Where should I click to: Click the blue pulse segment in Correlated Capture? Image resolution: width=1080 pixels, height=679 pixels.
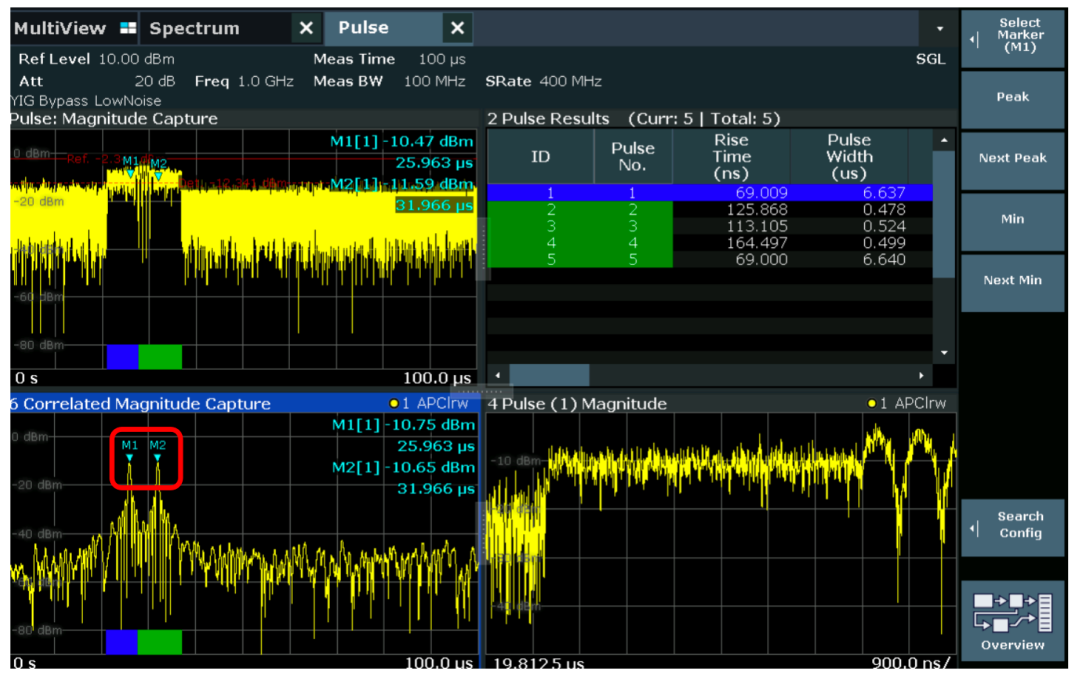coord(121,641)
